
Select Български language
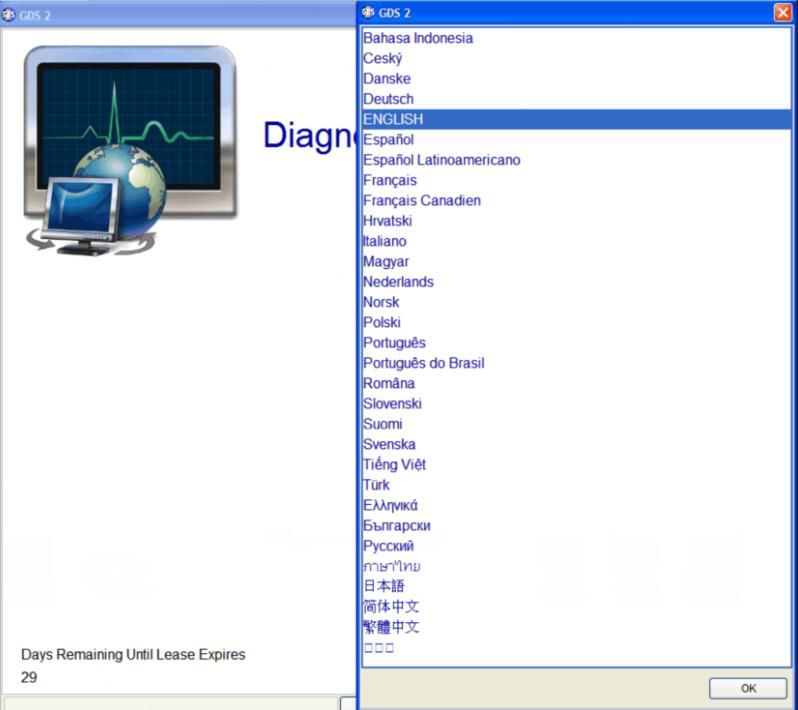(576, 526)
